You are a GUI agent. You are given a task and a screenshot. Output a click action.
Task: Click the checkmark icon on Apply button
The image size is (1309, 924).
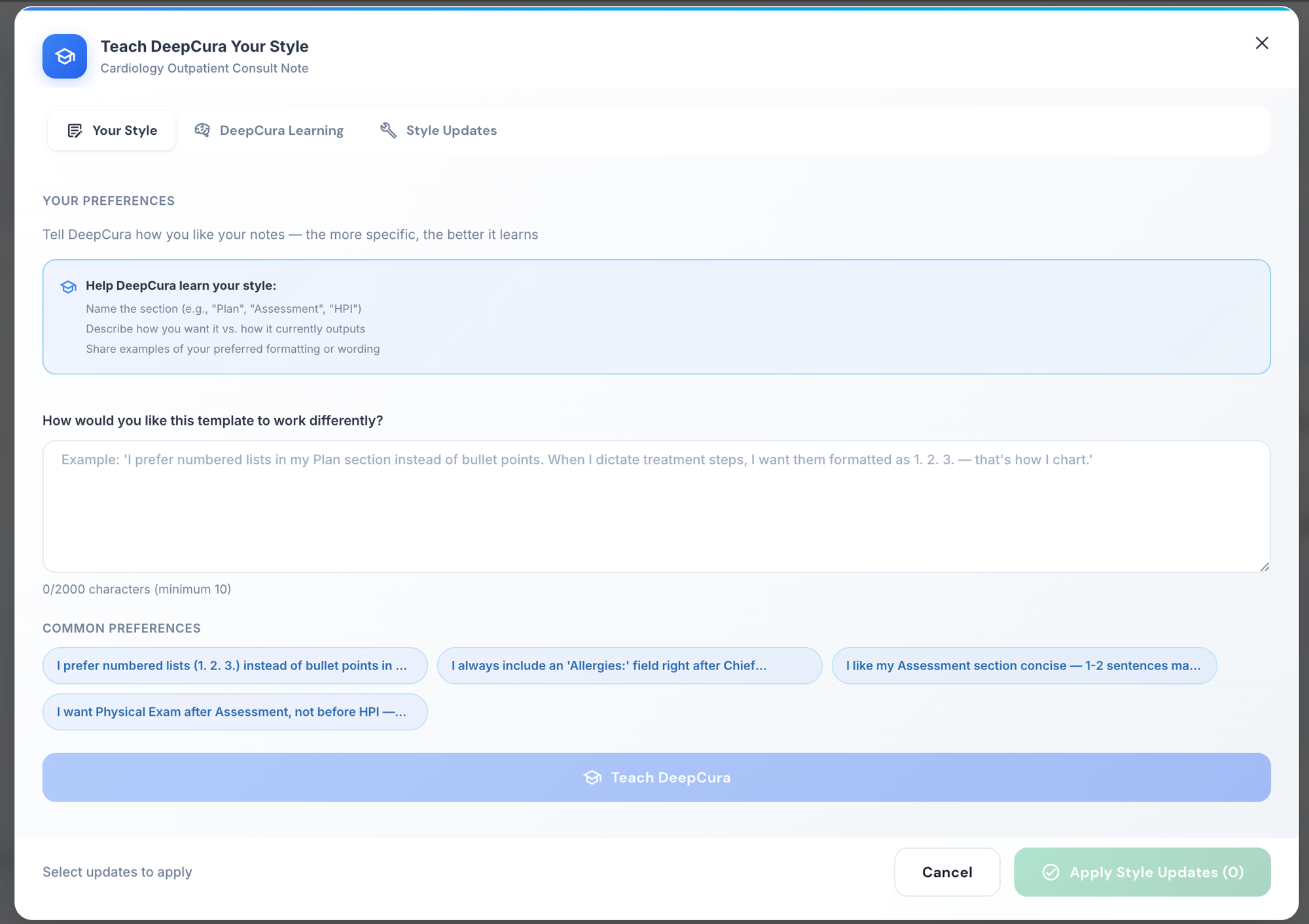tap(1051, 872)
